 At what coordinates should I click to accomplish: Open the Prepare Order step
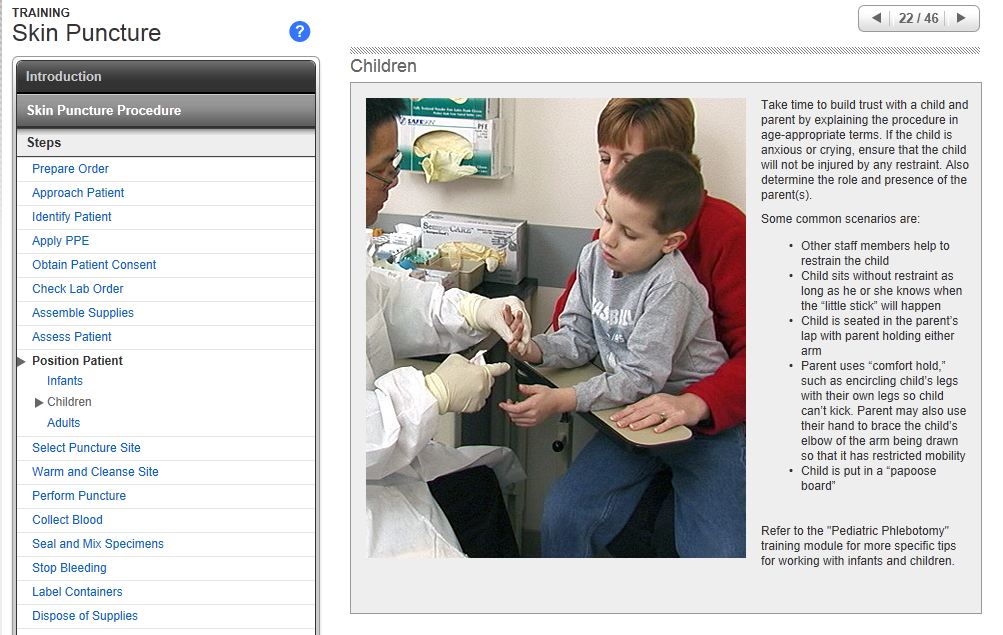[70, 169]
